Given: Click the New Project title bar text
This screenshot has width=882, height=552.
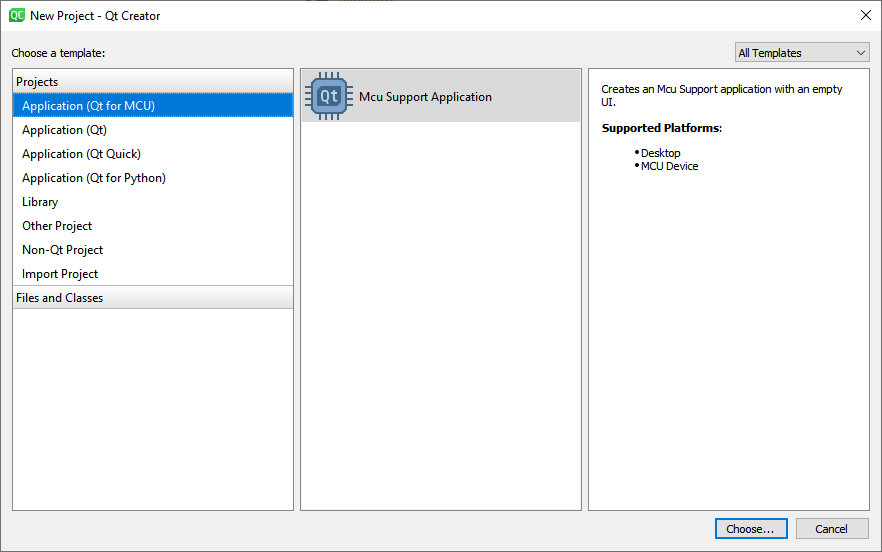Looking at the screenshot, I should tap(95, 16).
